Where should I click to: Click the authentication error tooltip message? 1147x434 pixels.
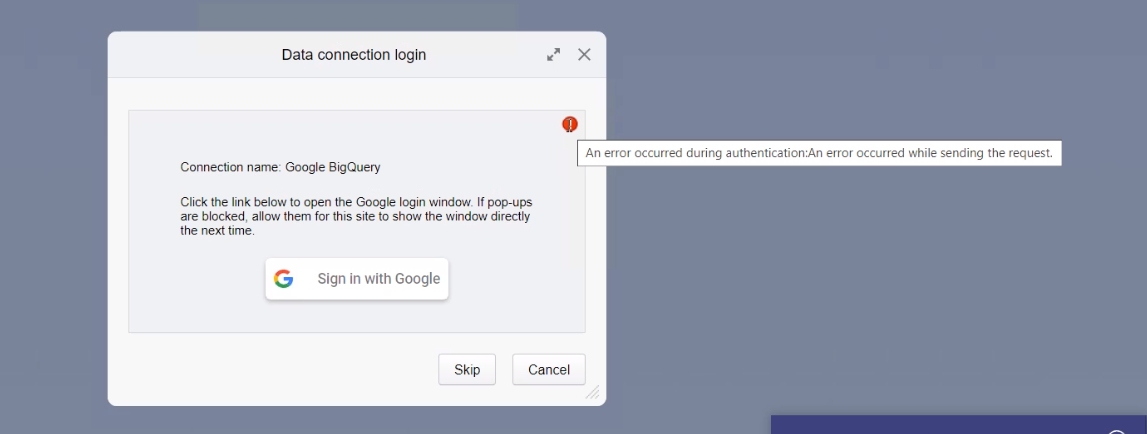(819, 153)
